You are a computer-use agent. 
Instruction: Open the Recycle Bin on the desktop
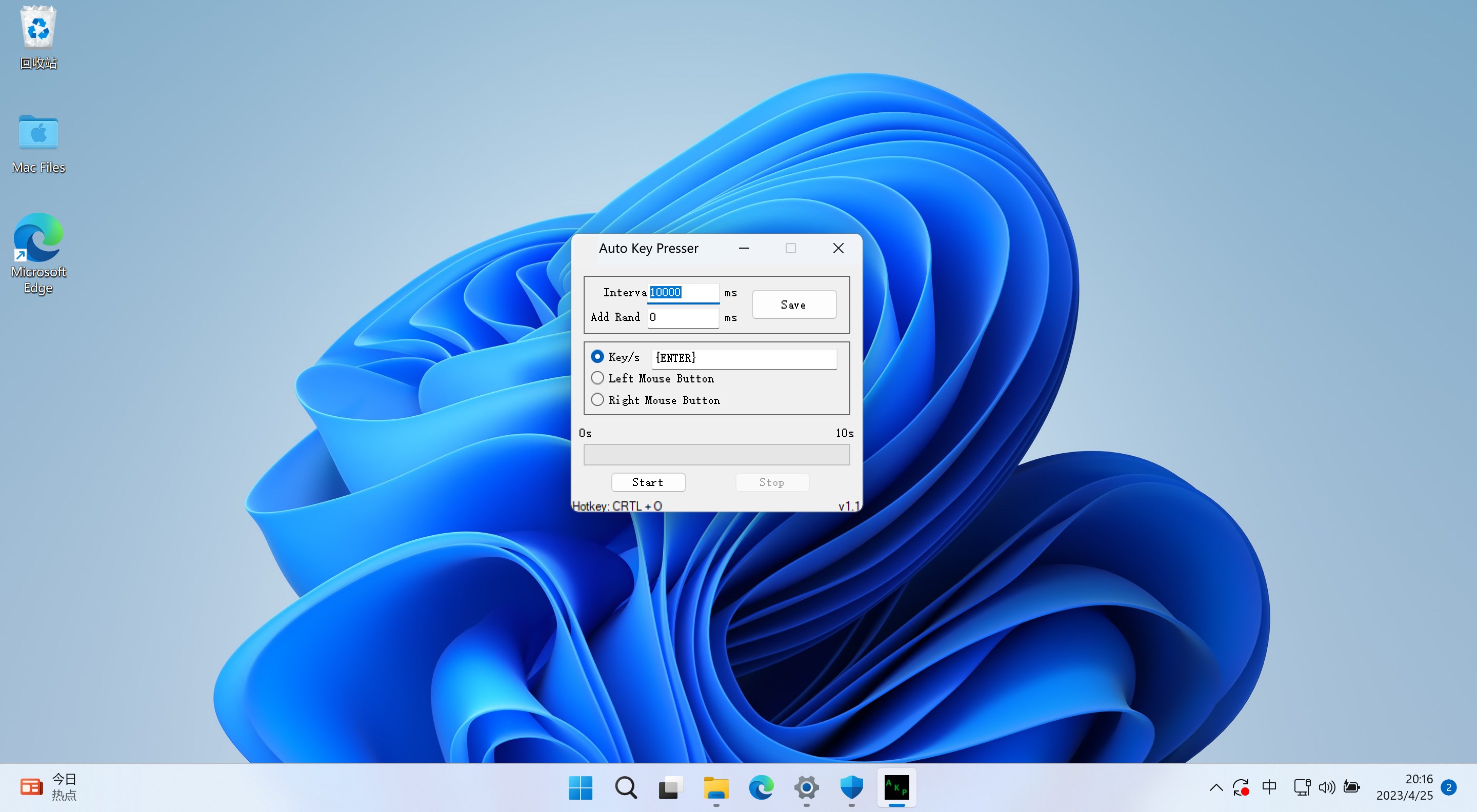click(x=38, y=27)
